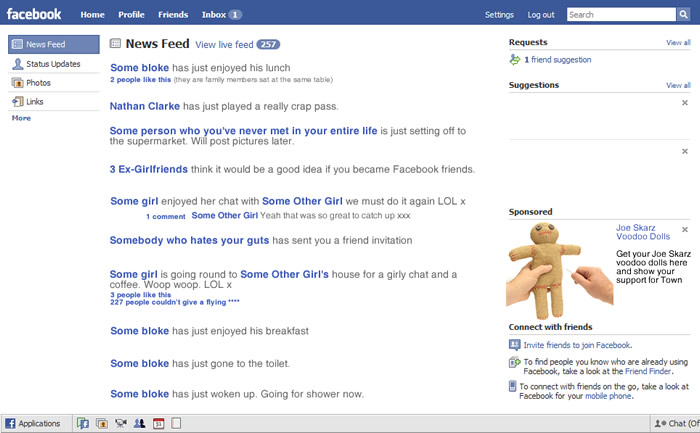Click the search magnifier button
The width and height of the screenshot is (700, 433).
pos(683,14)
